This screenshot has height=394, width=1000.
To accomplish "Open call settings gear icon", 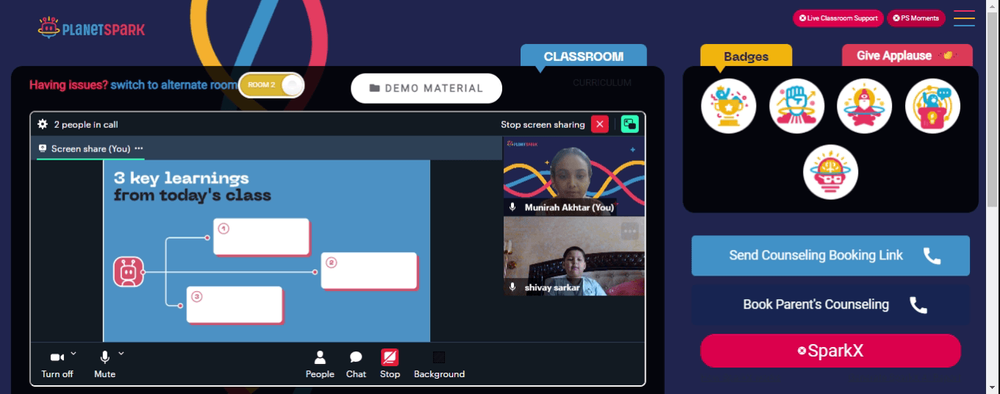I will 42,124.
